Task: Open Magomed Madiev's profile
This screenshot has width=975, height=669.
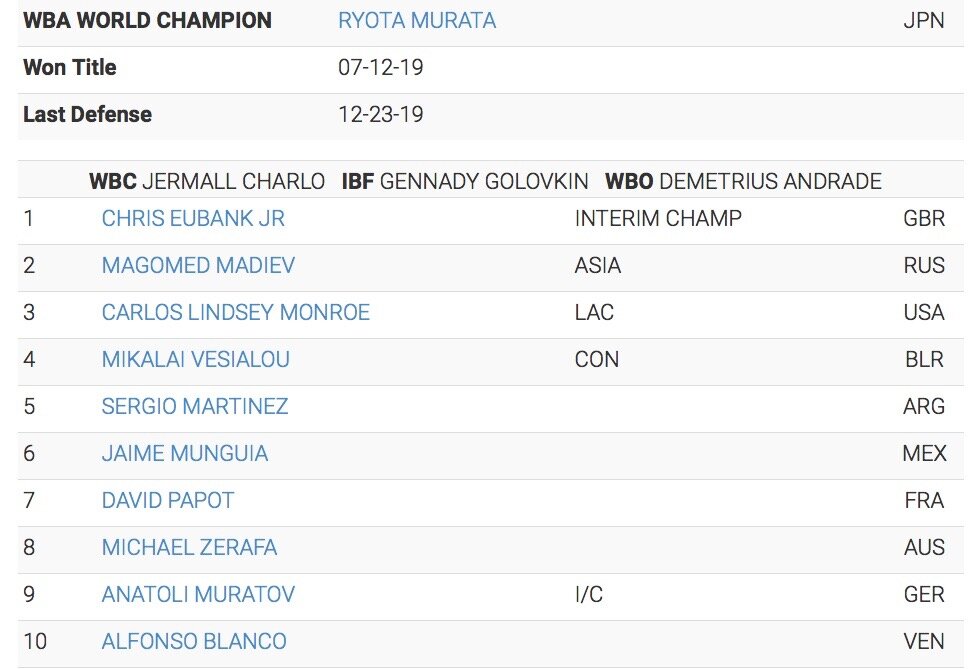Action: (198, 265)
